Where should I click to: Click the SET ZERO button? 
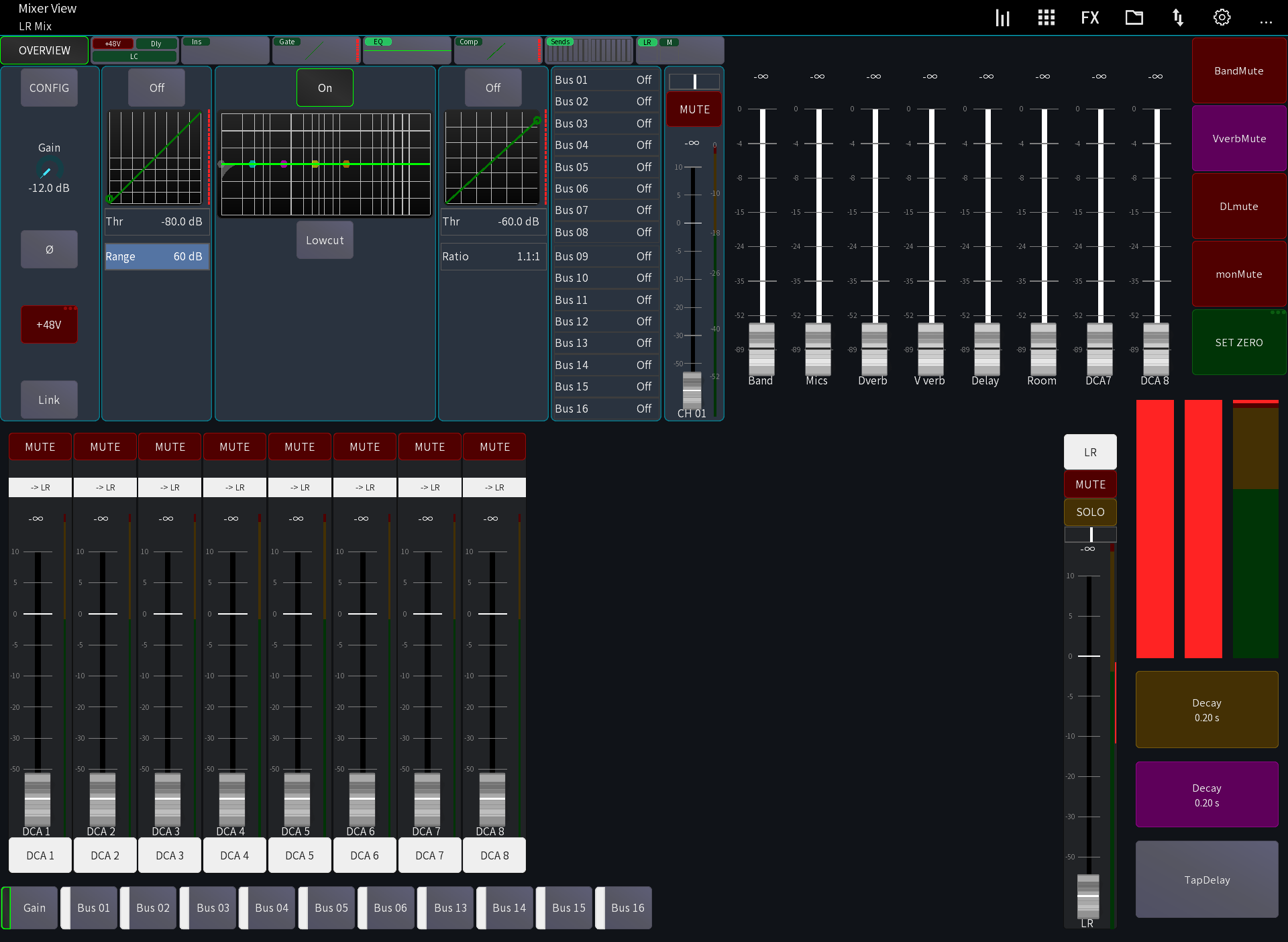1239,342
